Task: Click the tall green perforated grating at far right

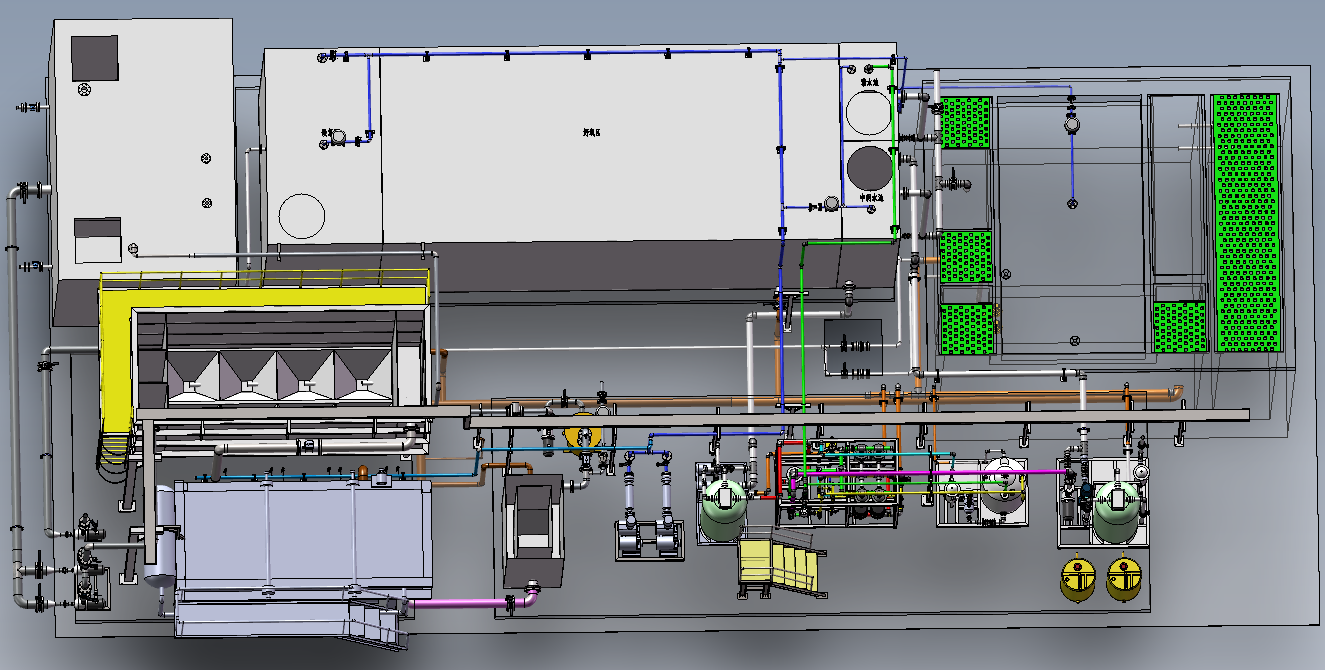Action: click(1245, 222)
